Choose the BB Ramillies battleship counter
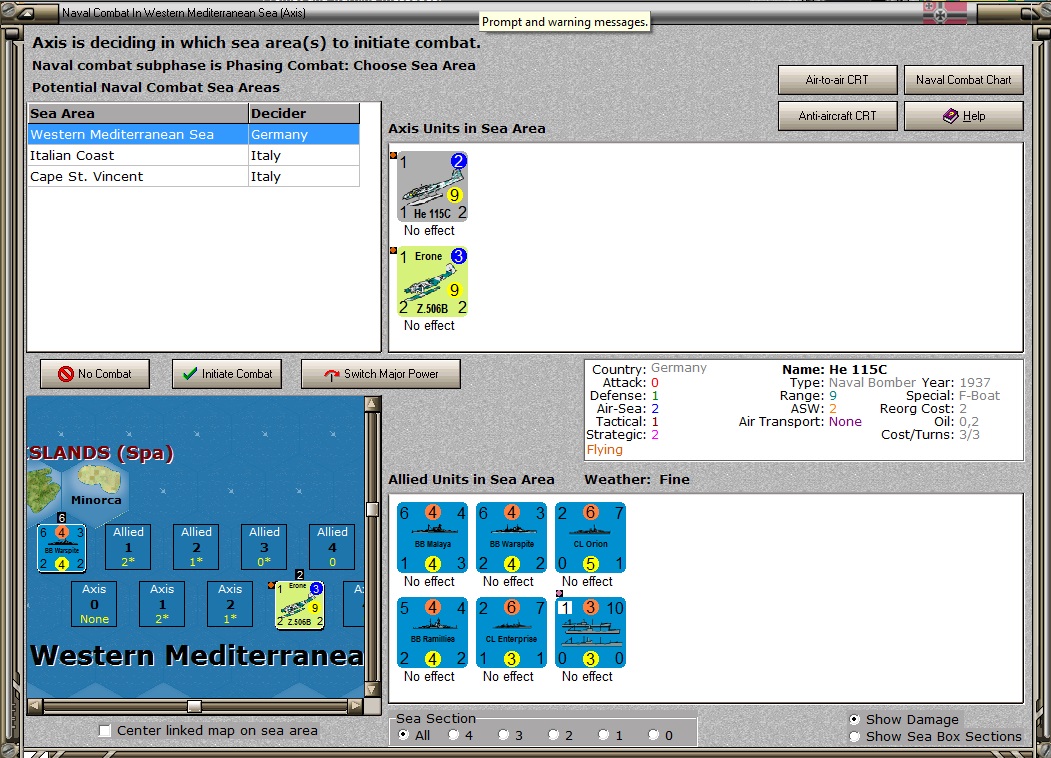The image size is (1051, 758). (432, 633)
